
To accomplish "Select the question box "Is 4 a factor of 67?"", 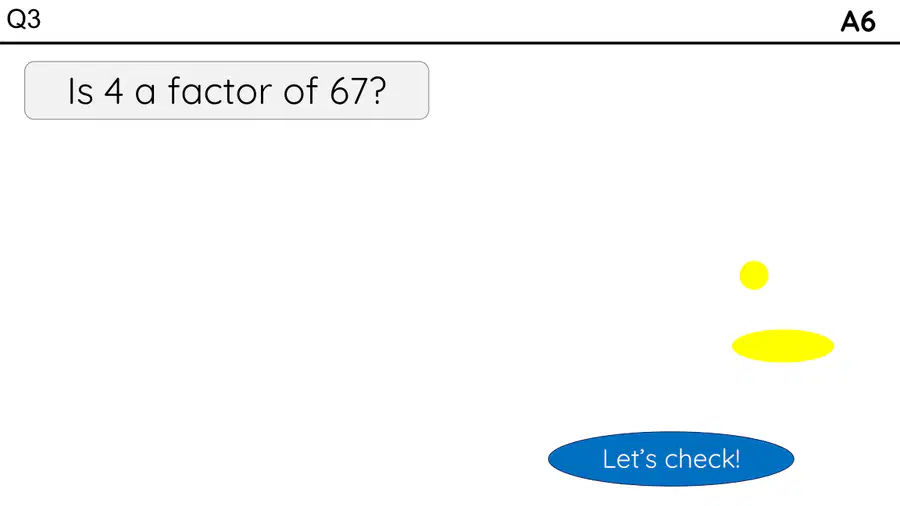I will click(x=227, y=91).
